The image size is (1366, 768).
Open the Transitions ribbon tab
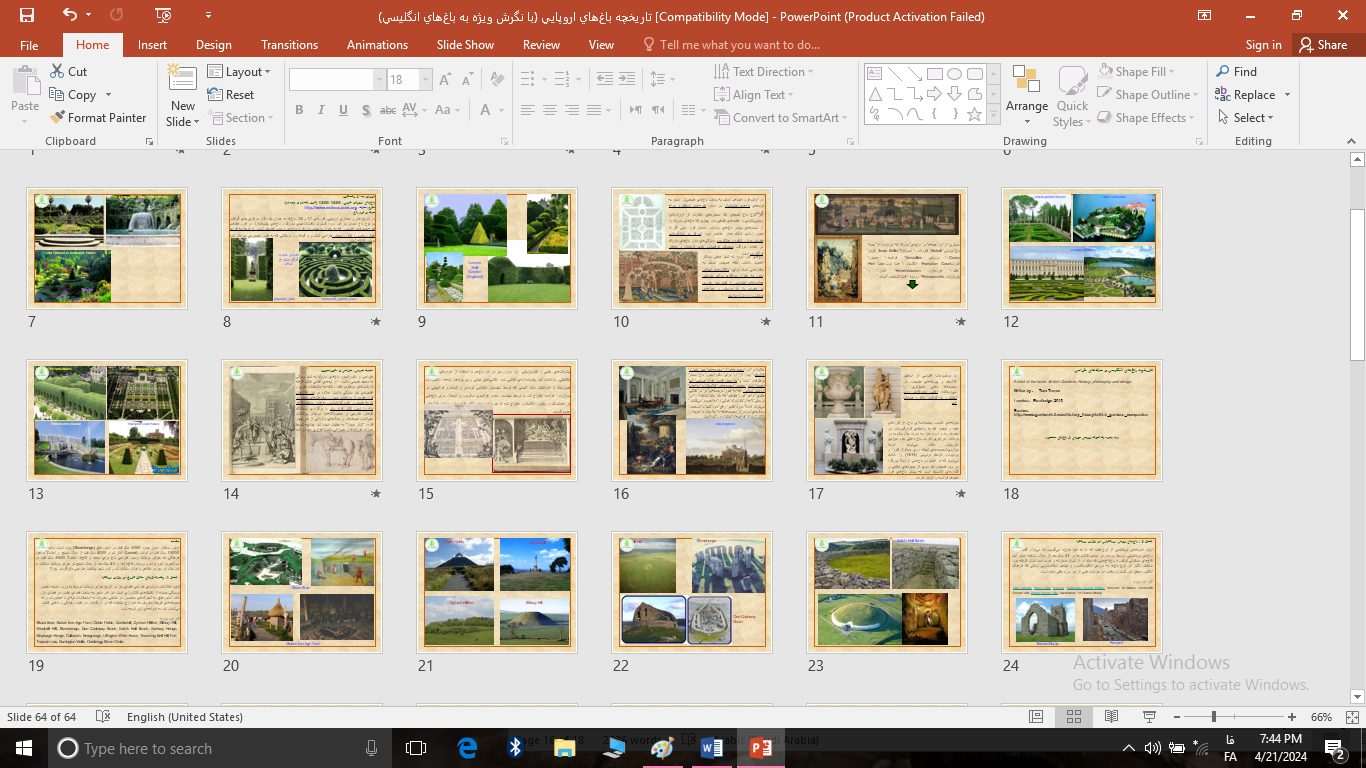click(289, 45)
